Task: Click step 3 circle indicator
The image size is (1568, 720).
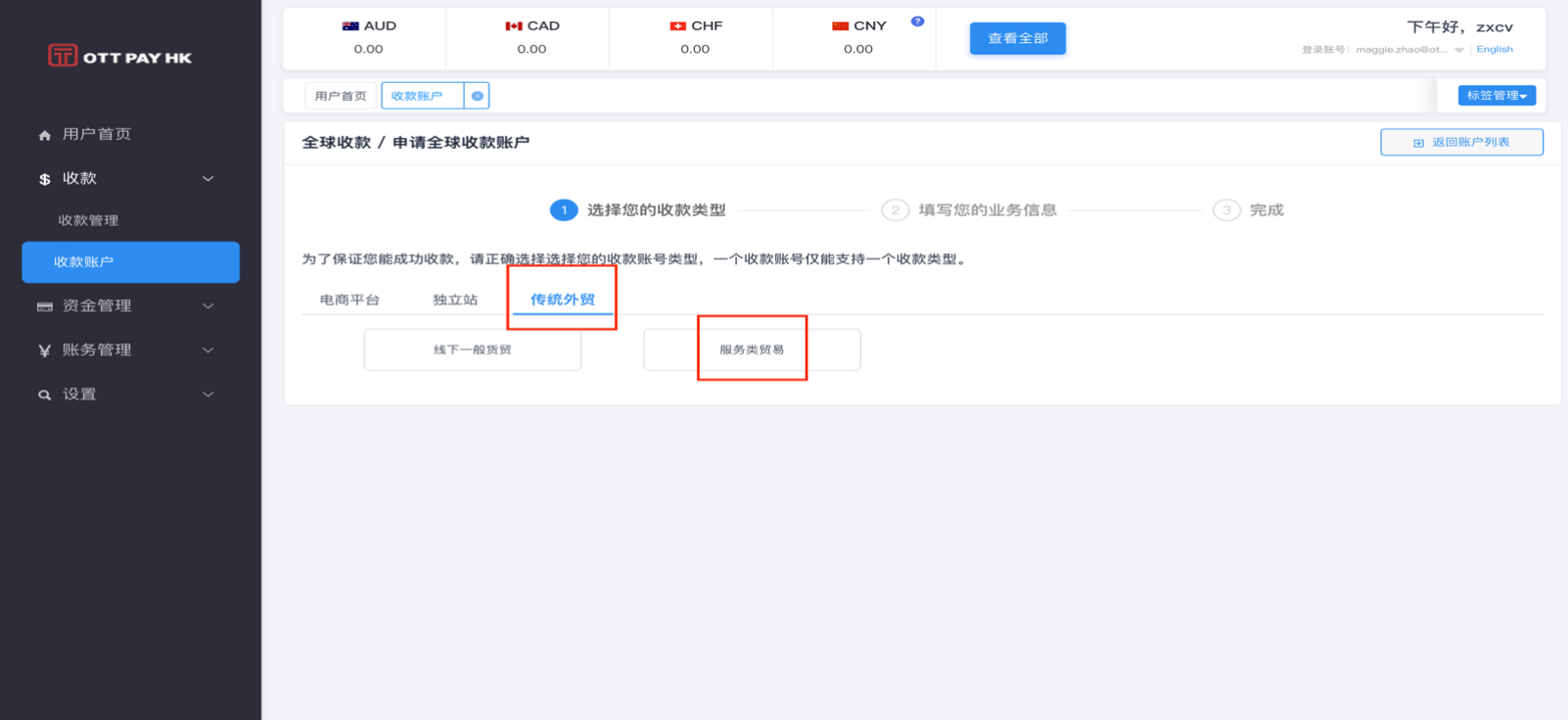Action: coord(1226,210)
